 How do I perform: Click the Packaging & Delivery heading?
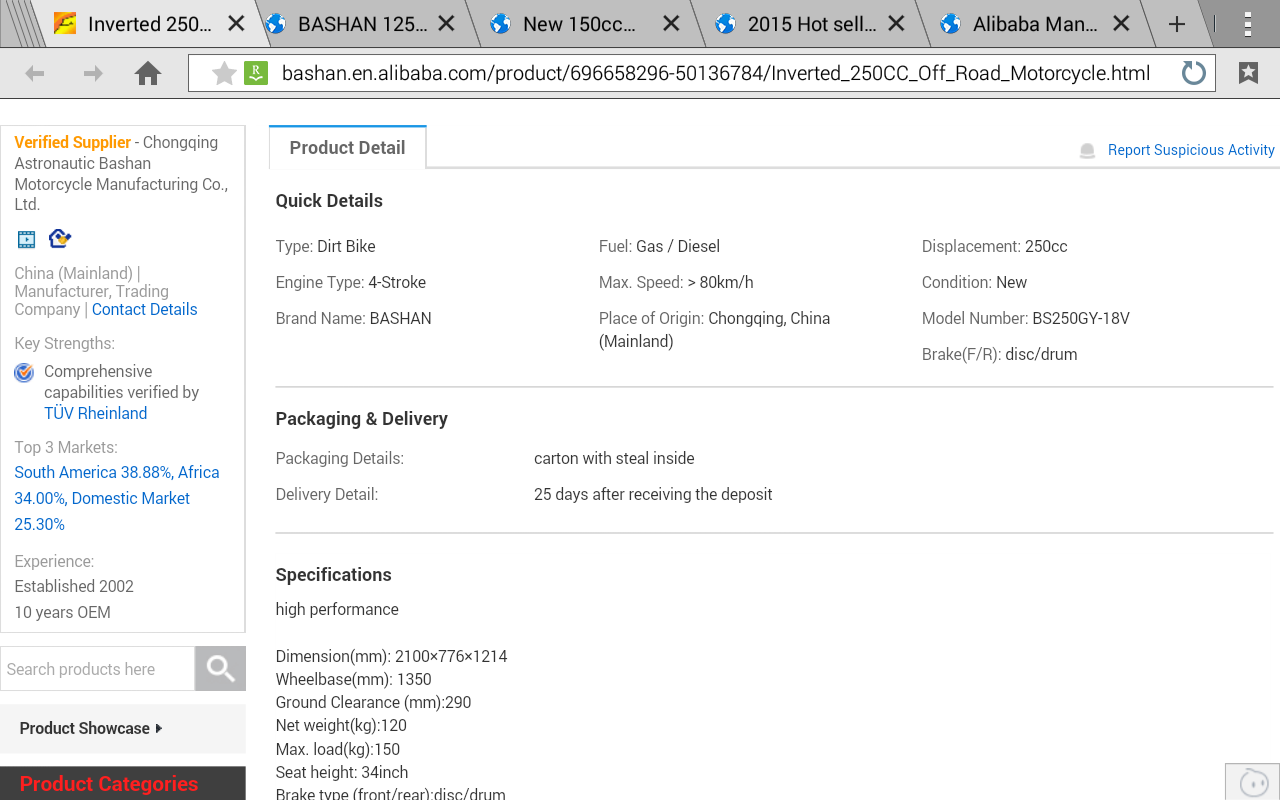click(x=362, y=419)
